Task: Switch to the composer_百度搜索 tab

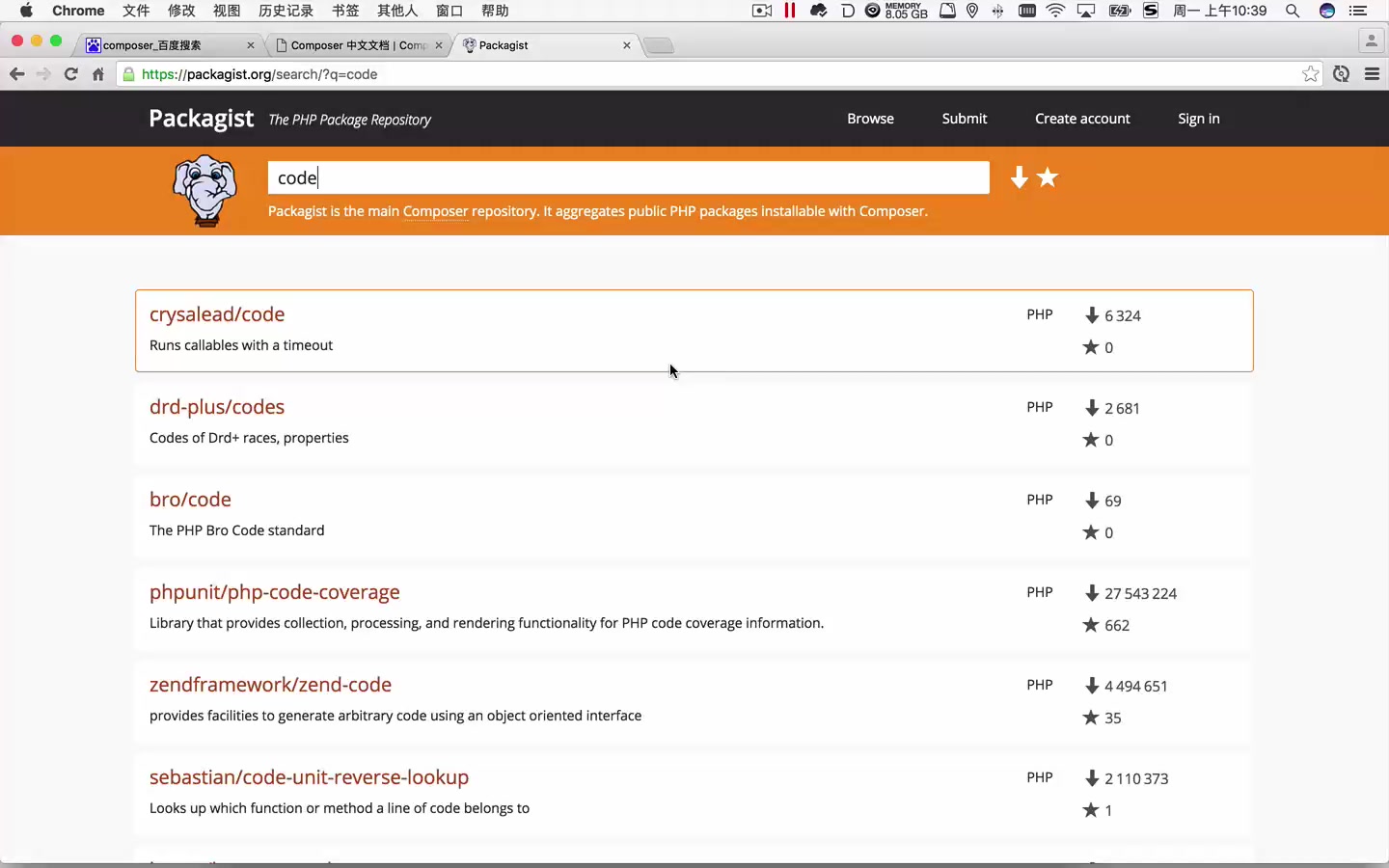Action: [x=164, y=45]
